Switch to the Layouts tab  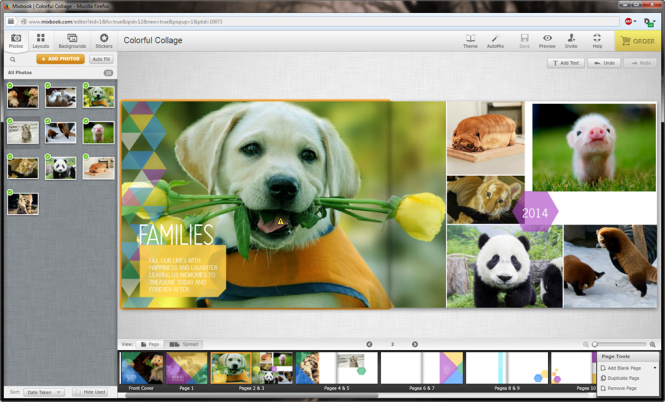[x=41, y=41]
